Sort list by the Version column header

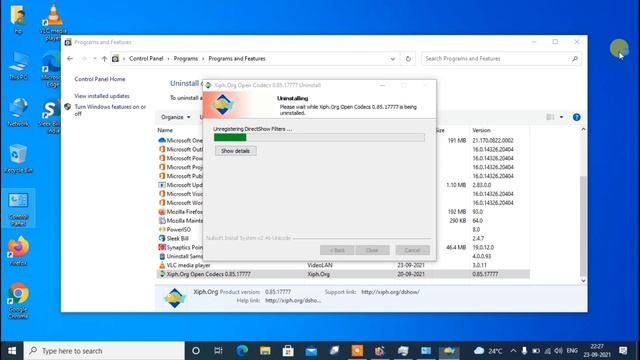481,130
